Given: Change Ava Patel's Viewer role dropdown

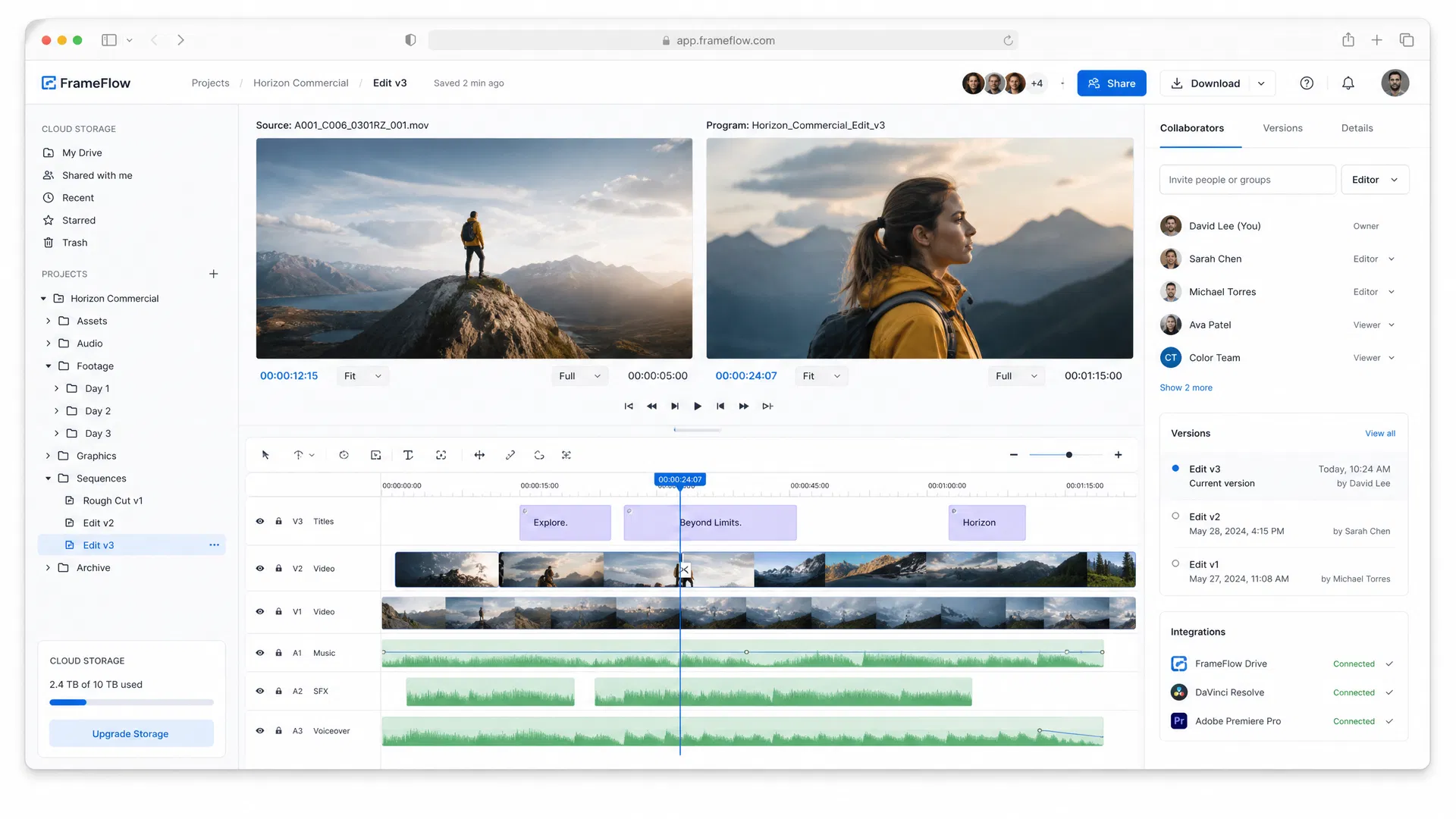Looking at the screenshot, I should 1373,325.
